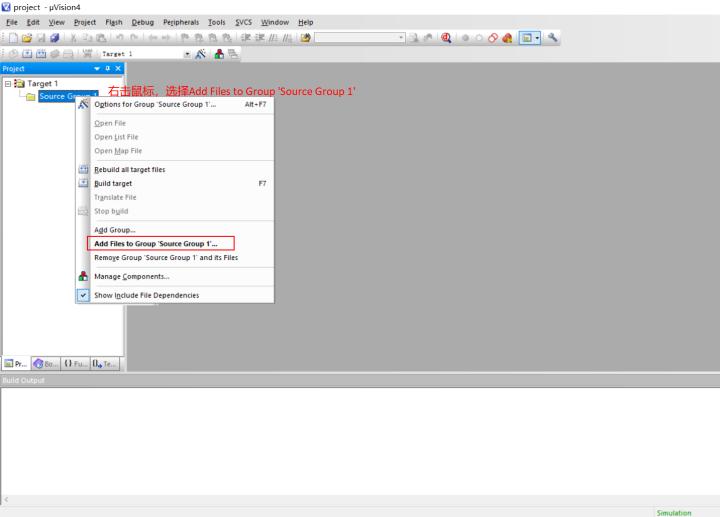Click the Insert Breakpoint red dot icon
The width and height of the screenshot is (720, 517).
(x=465, y=38)
